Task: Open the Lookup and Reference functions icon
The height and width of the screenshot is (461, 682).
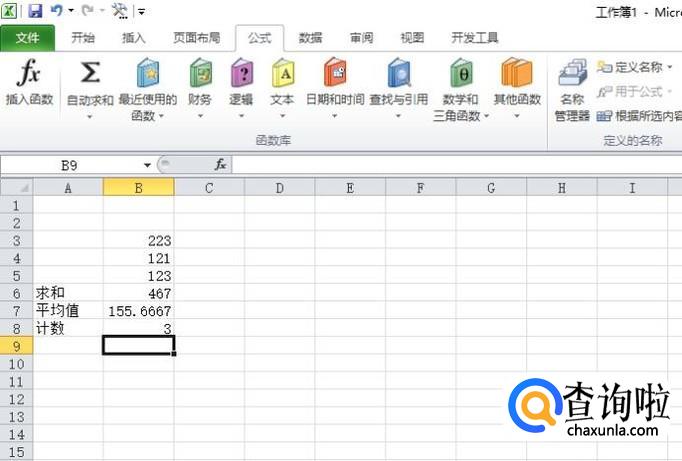Action: point(399,73)
